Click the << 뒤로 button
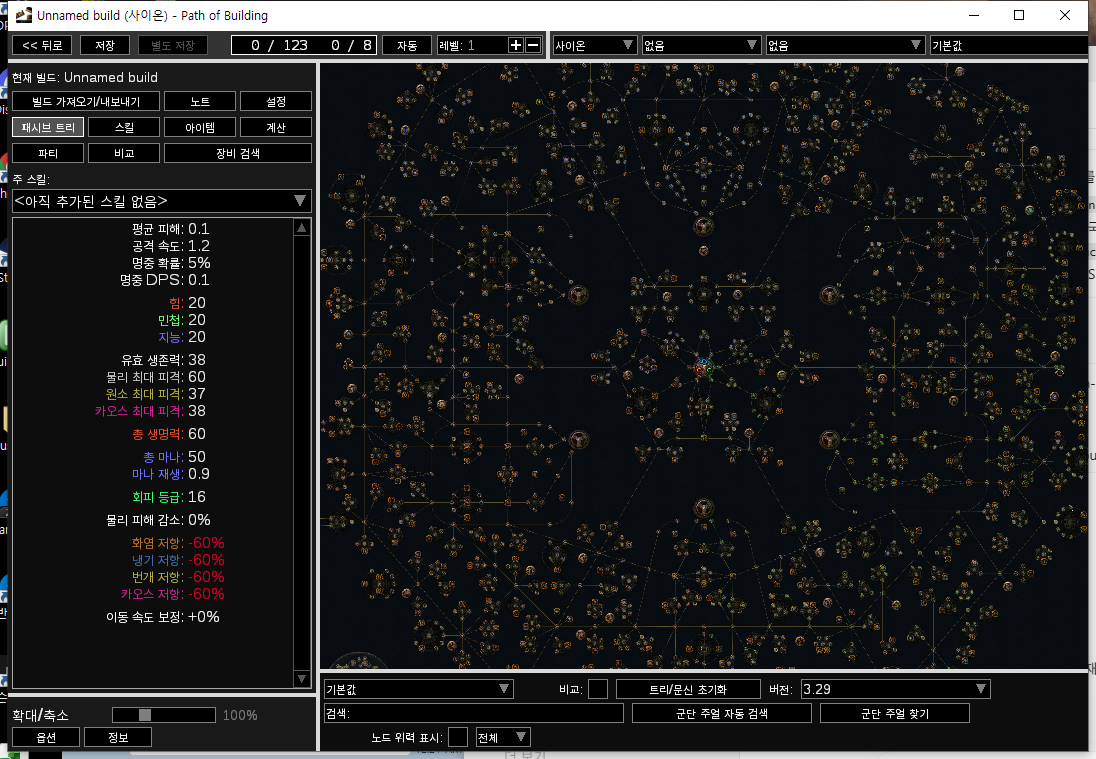The width and height of the screenshot is (1096, 759). coord(43,45)
